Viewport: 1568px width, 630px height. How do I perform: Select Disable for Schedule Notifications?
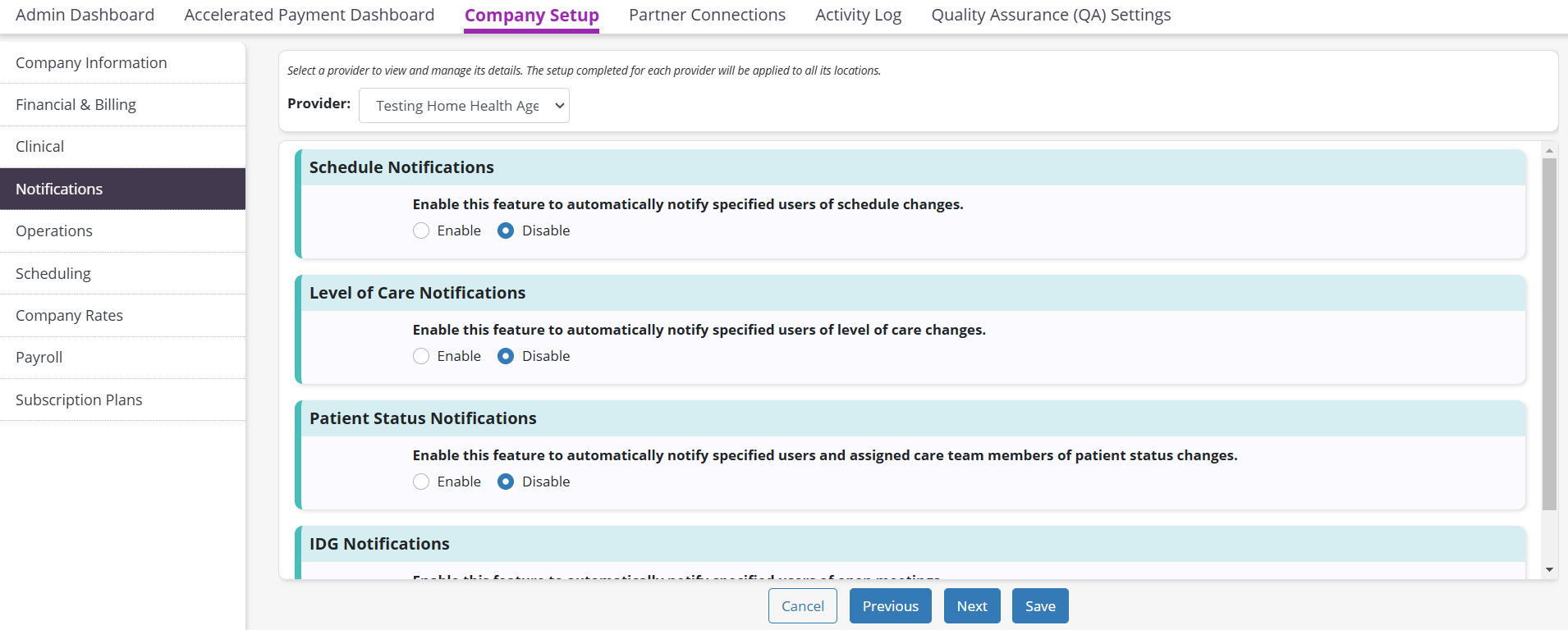click(506, 231)
